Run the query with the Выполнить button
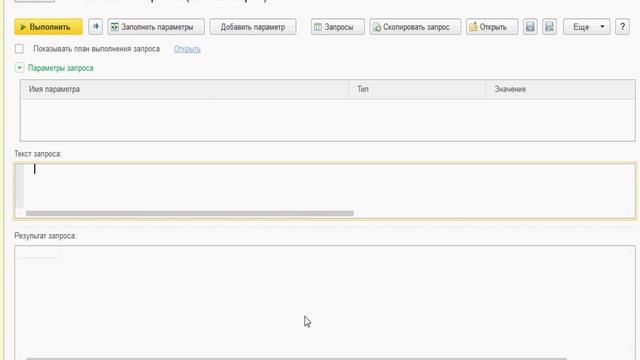This screenshot has width=640, height=360. coord(48,27)
